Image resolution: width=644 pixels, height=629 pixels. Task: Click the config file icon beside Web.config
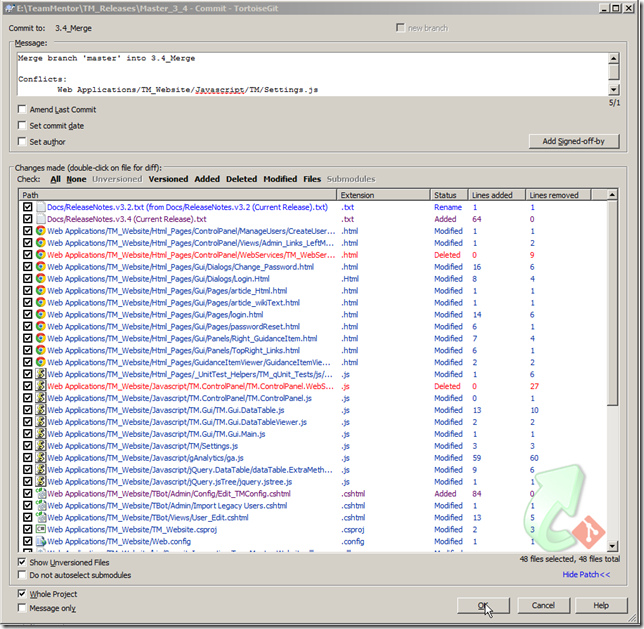(40, 541)
